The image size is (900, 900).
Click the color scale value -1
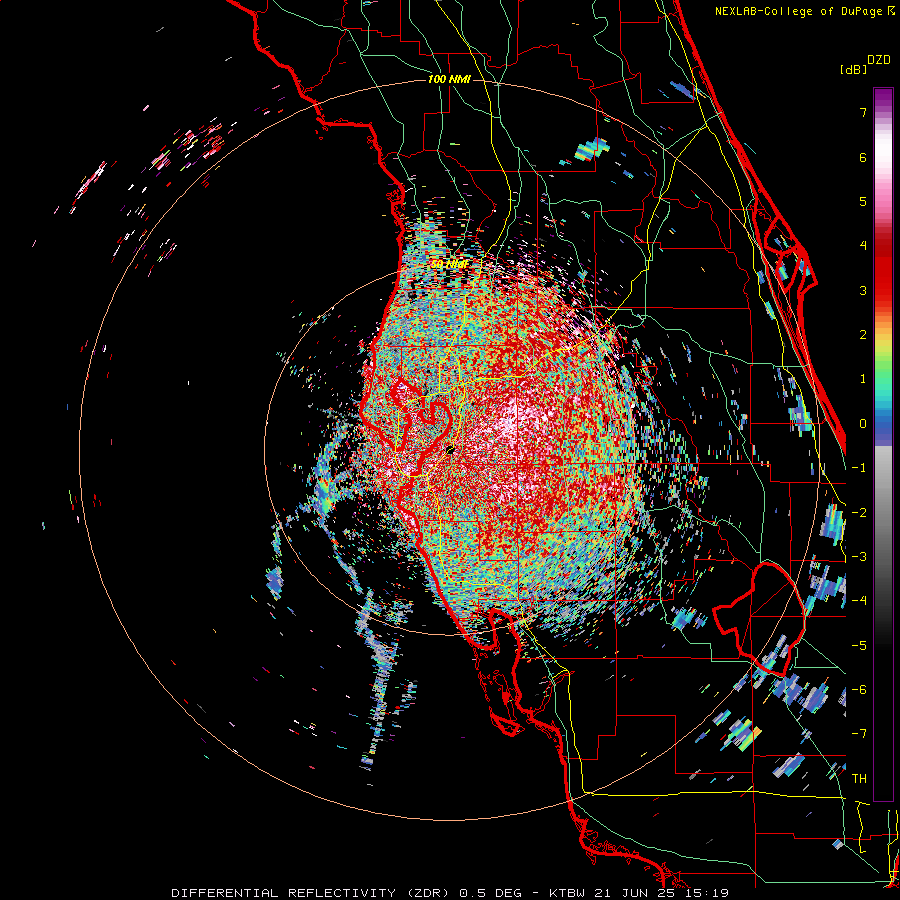tap(859, 468)
